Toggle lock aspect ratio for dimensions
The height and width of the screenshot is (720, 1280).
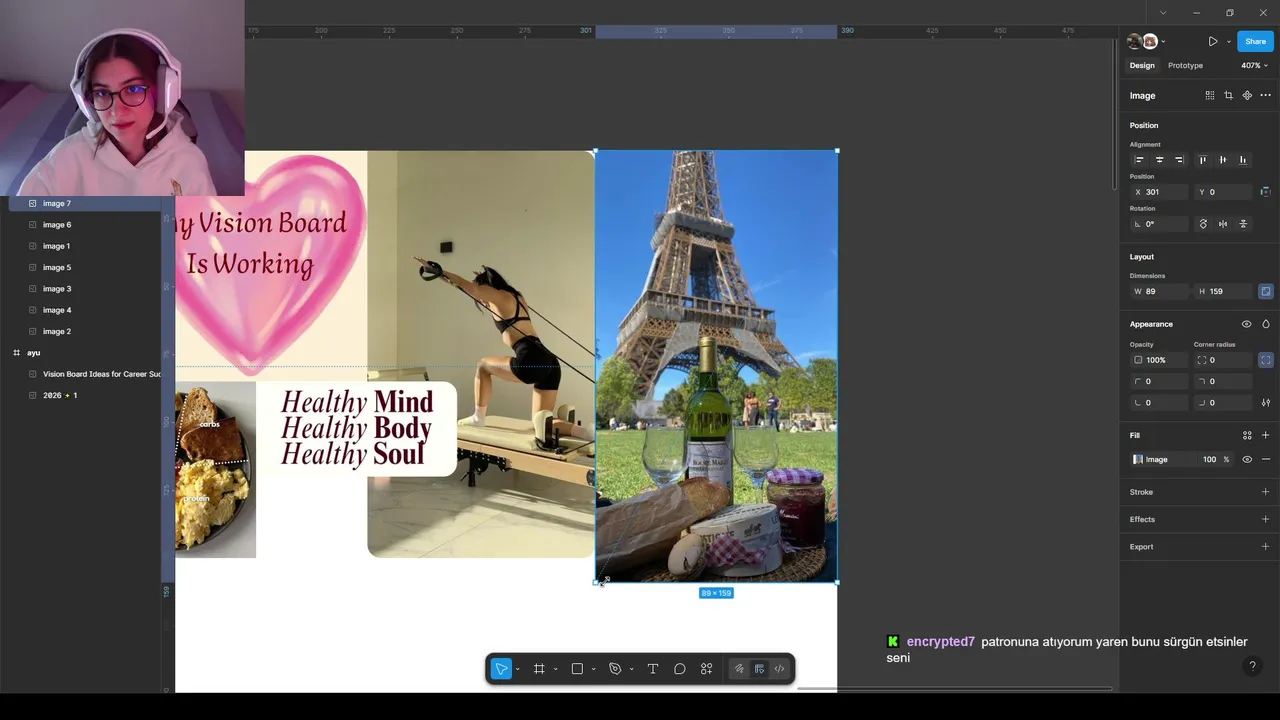pyautogui.click(x=1266, y=291)
